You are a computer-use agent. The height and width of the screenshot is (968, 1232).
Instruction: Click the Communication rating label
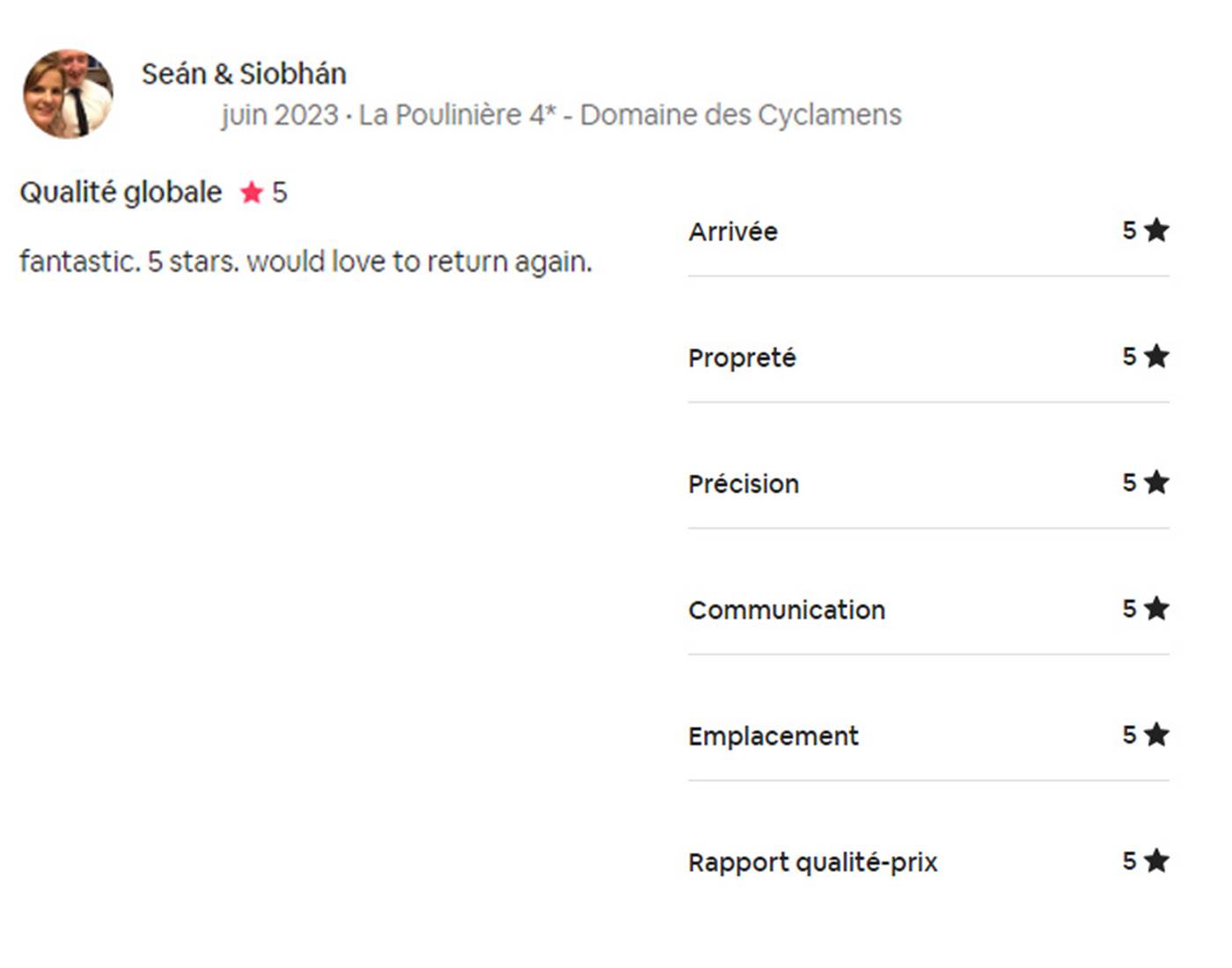pyautogui.click(x=787, y=610)
